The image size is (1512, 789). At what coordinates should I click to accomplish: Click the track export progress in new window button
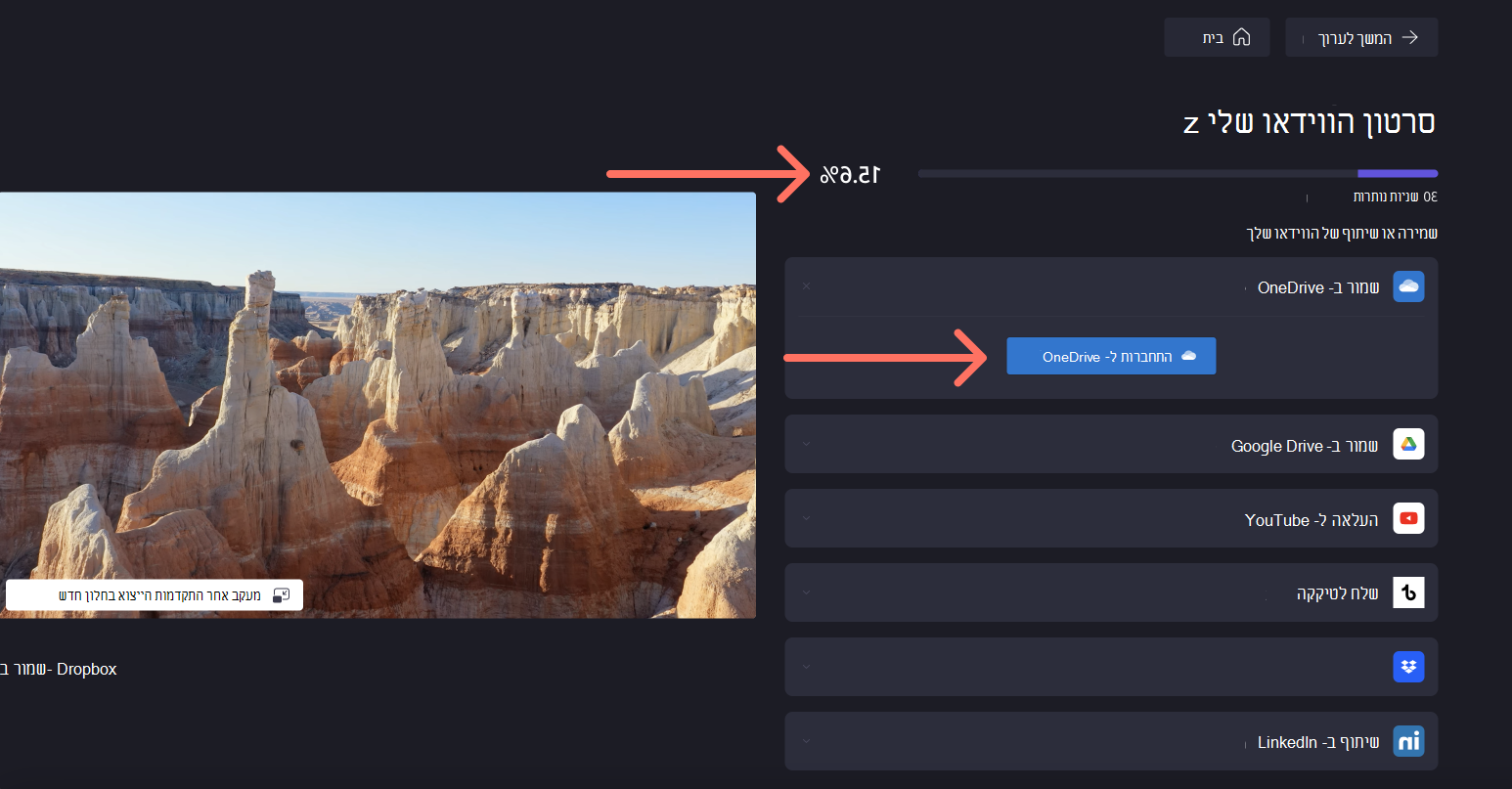(155, 595)
